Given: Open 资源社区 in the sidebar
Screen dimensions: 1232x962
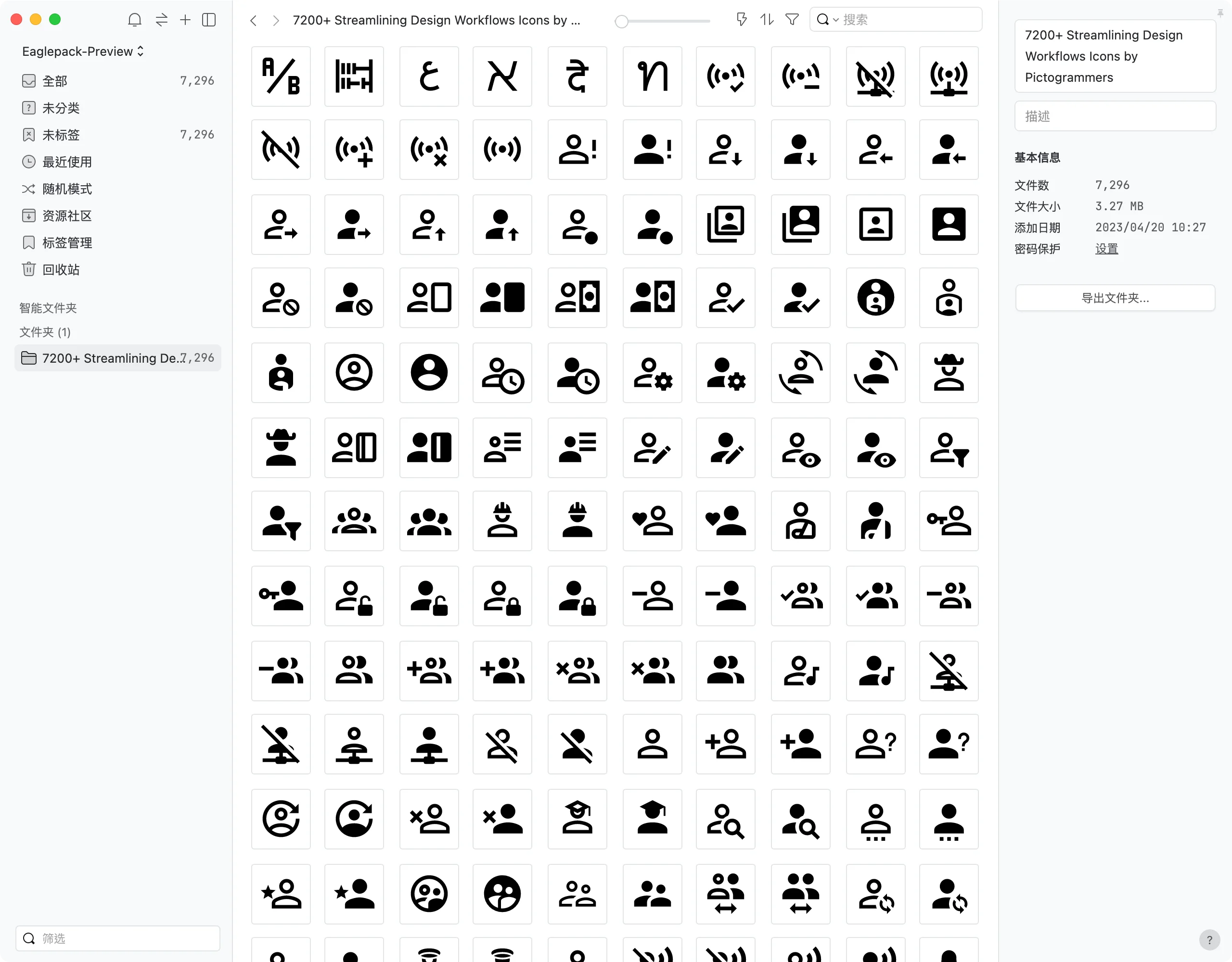Looking at the screenshot, I should (x=118, y=216).
